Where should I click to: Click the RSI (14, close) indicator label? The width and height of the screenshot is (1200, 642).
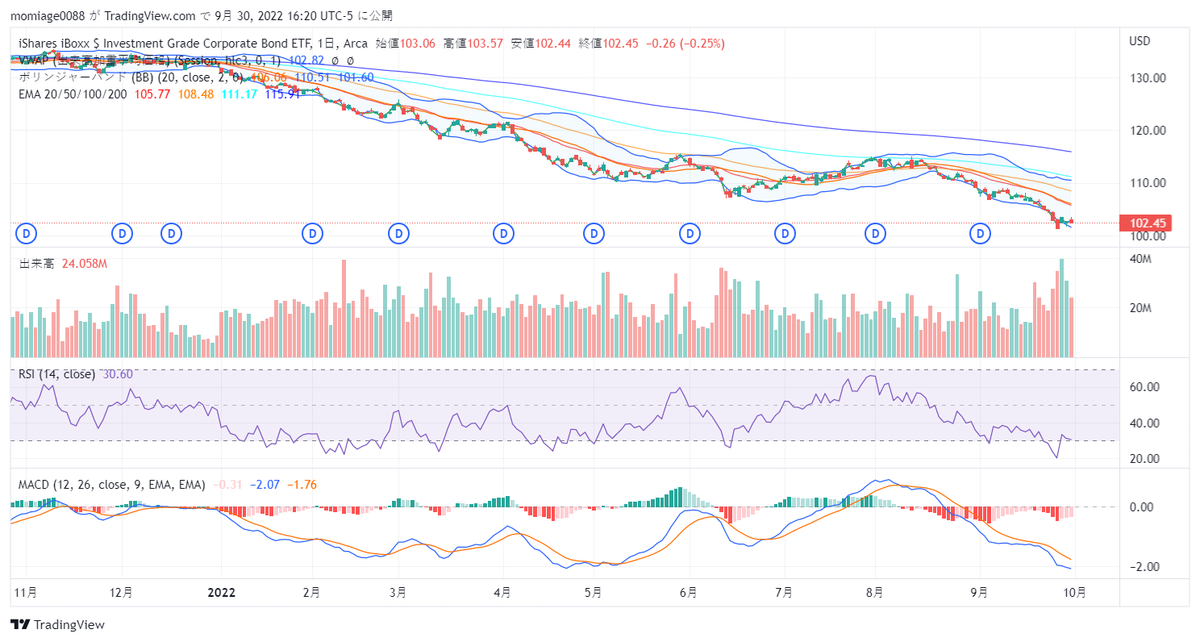coord(57,374)
